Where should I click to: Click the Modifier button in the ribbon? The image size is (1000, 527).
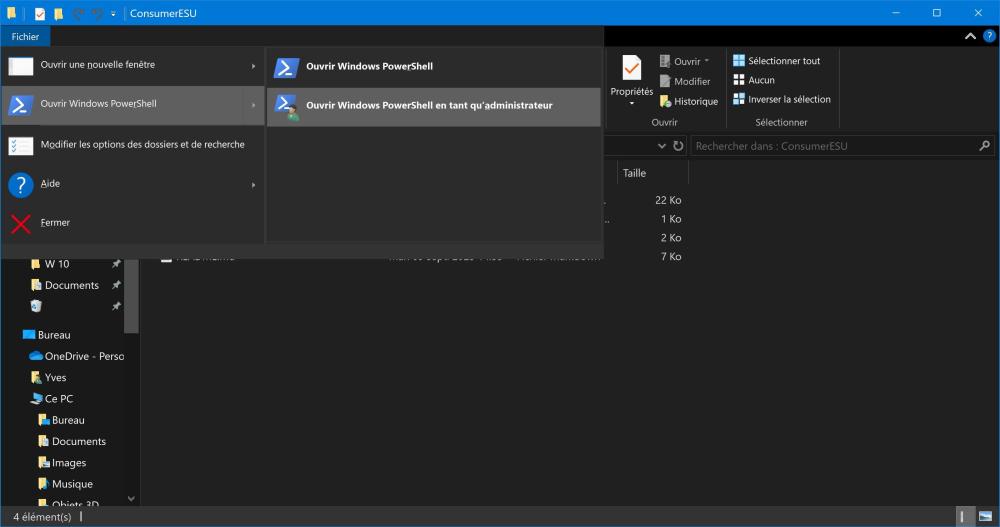(691, 81)
